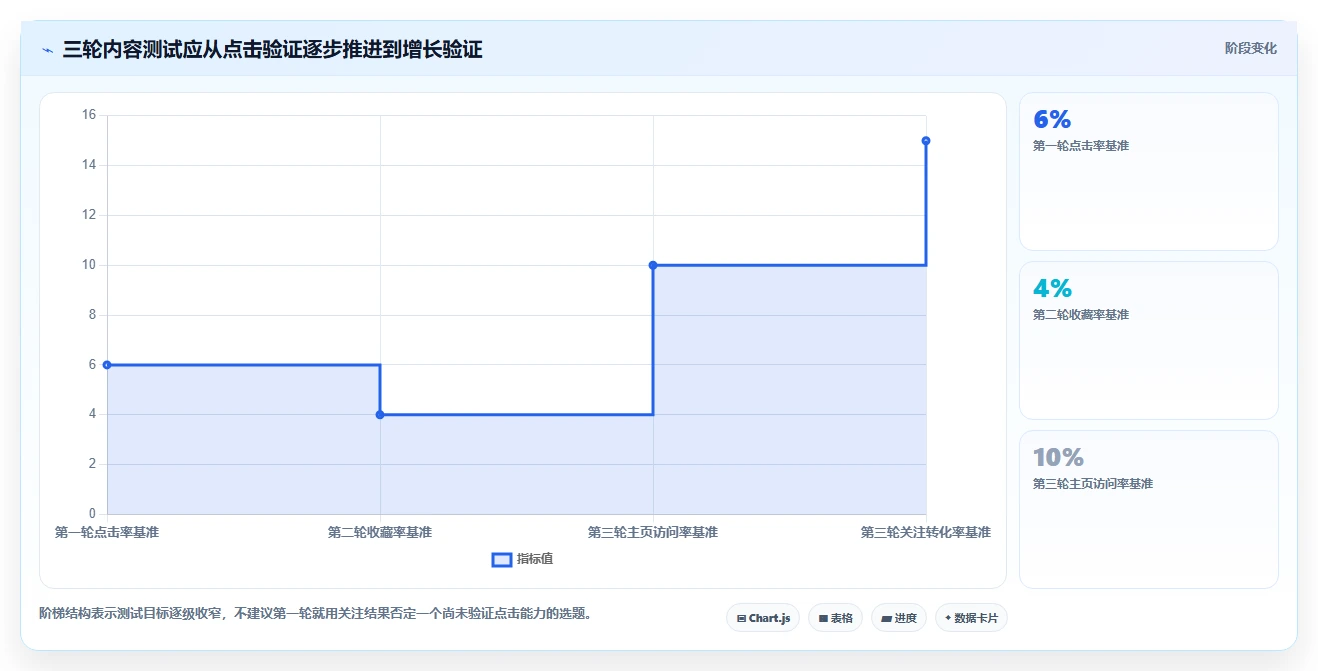Click x-axis label 第三轮主页访问率基准
Screen dimensions: 1318x671
click(653, 532)
